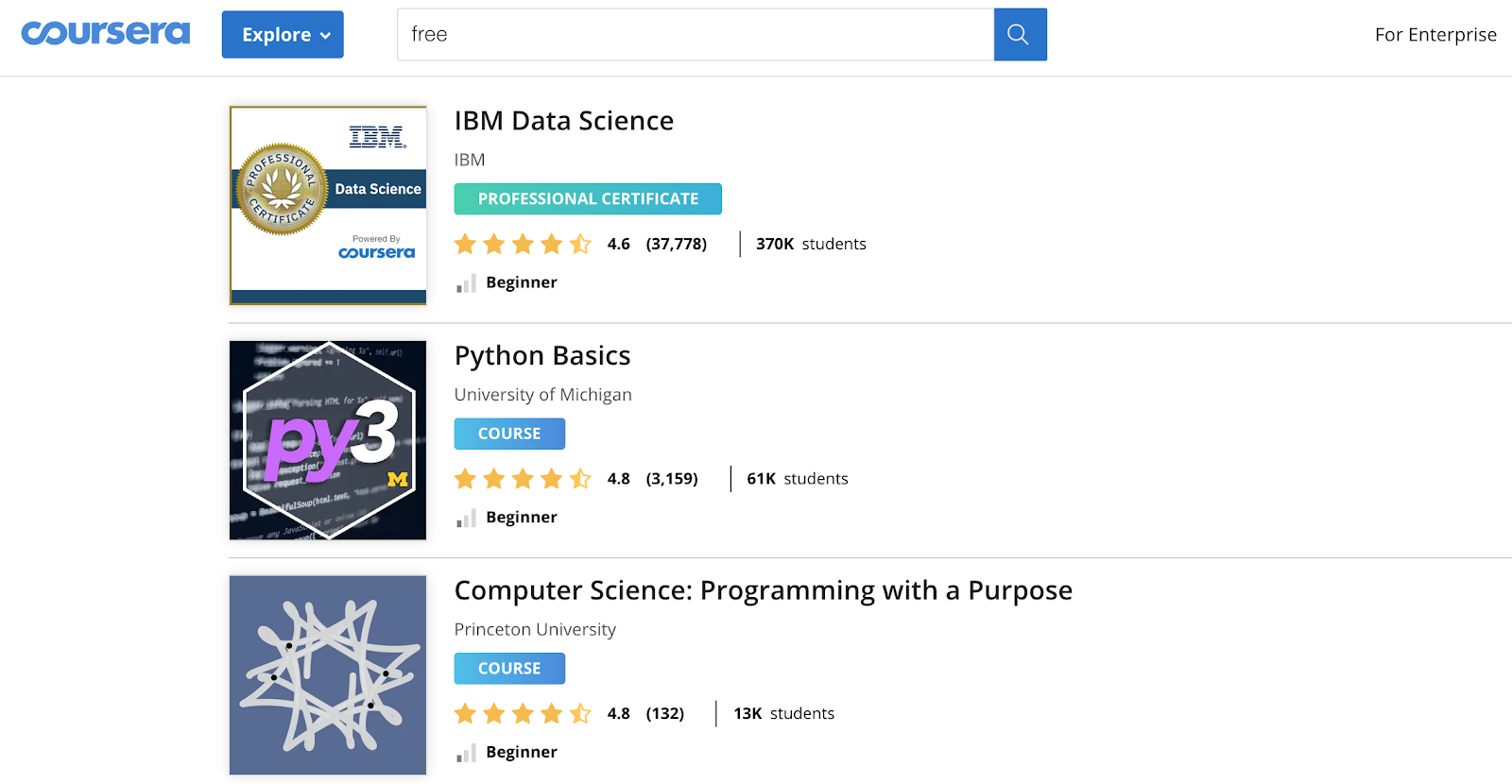
Task: Click the Python Basics star rating
Action: 523,479
